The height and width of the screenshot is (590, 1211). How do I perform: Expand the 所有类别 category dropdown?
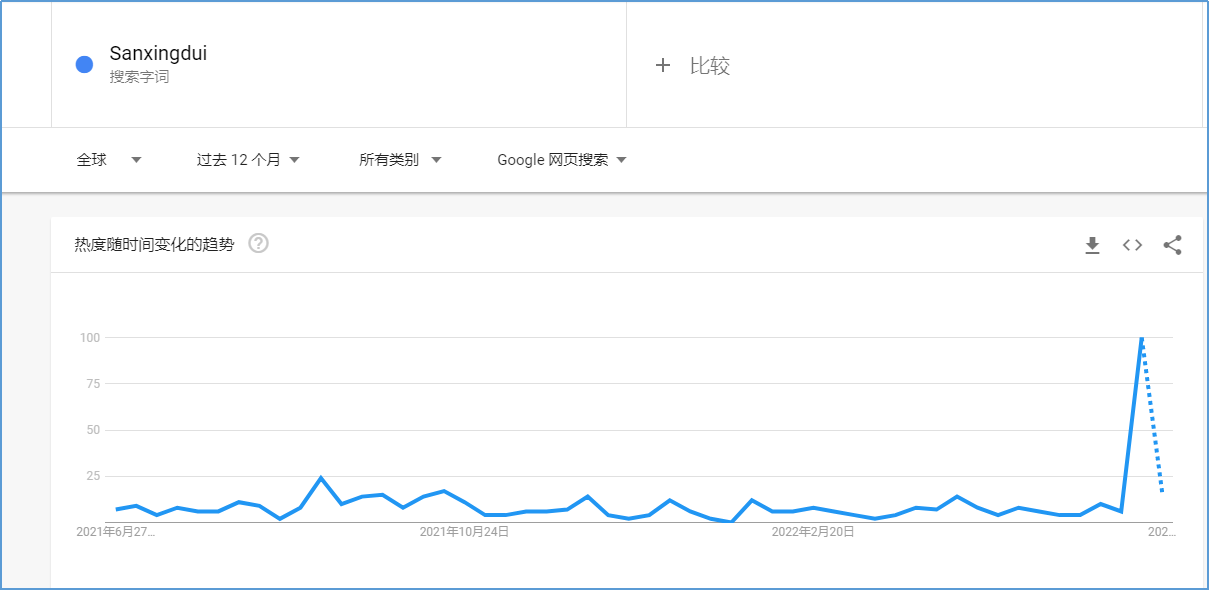(400, 160)
